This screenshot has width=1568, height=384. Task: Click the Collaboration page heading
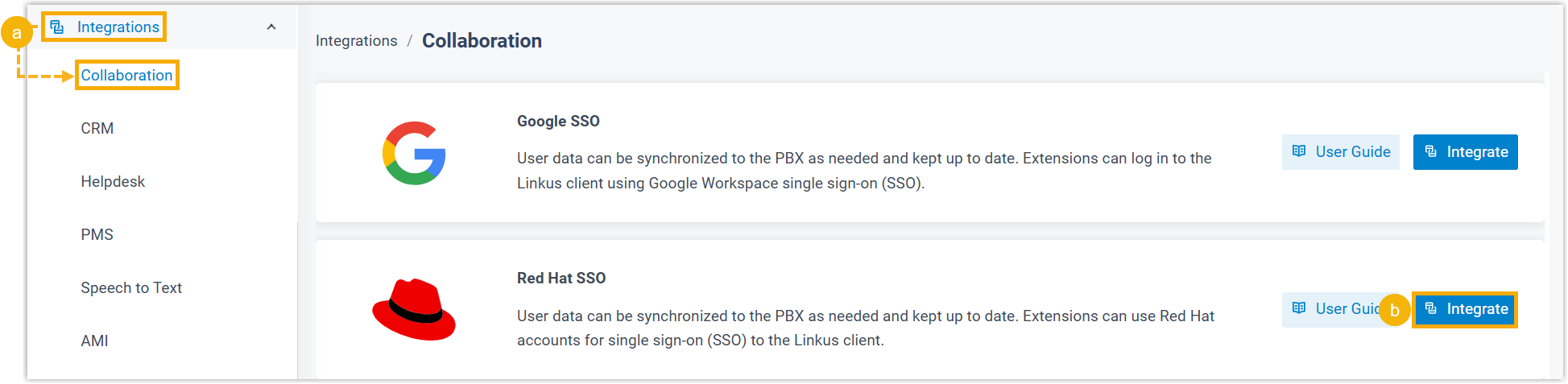482,41
